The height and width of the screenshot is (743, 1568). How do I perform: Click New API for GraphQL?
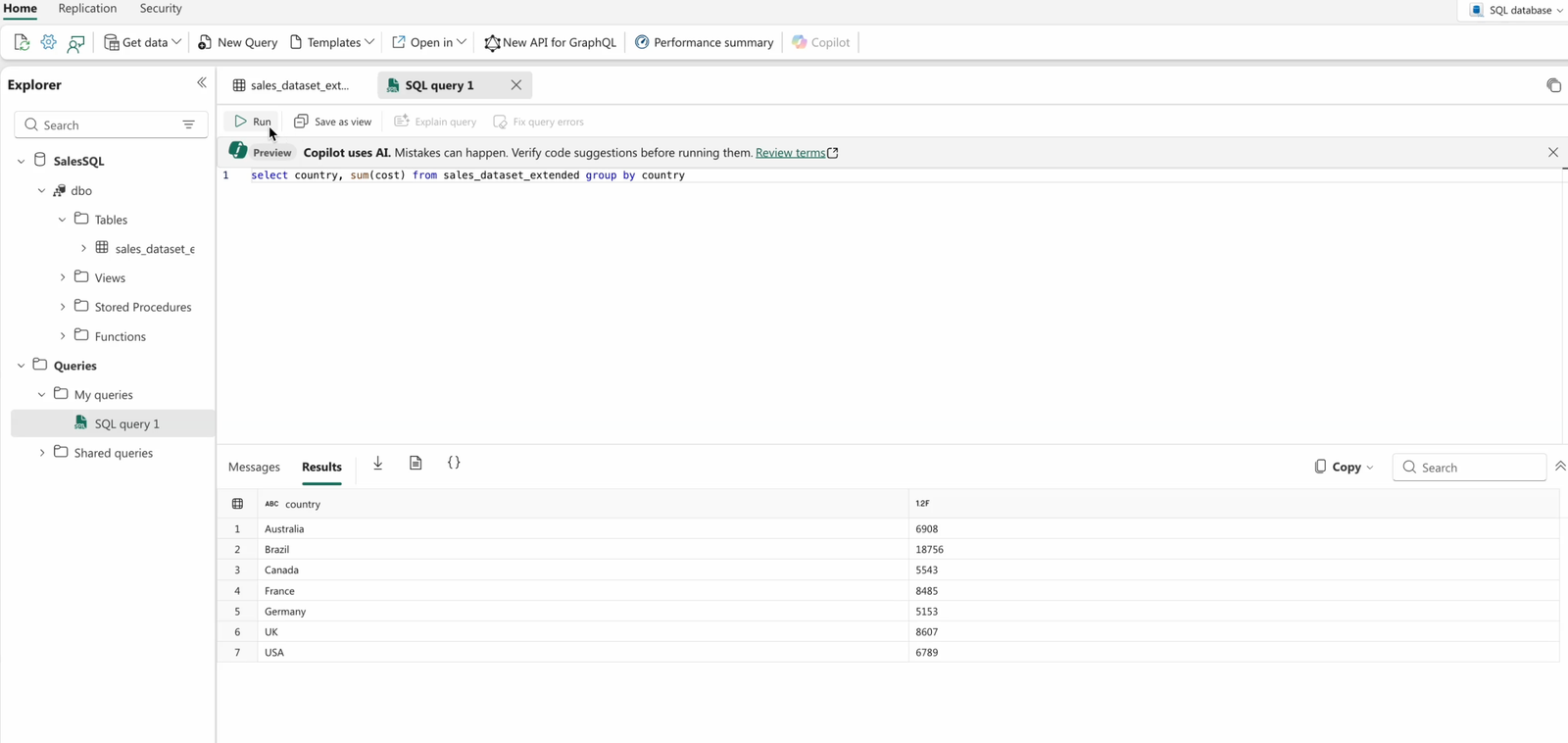pyautogui.click(x=551, y=42)
